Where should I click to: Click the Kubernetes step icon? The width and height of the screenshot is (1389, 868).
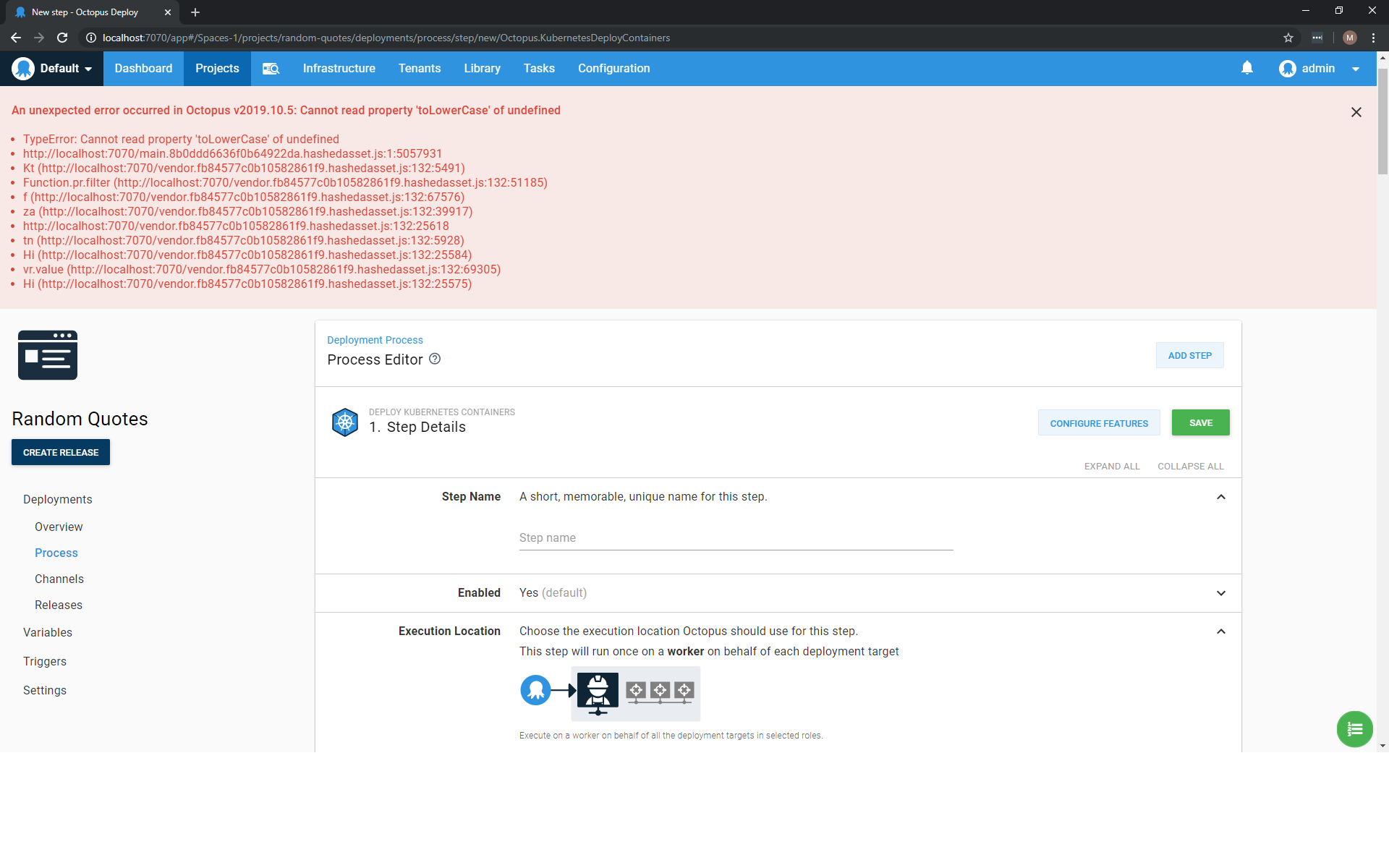[345, 422]
